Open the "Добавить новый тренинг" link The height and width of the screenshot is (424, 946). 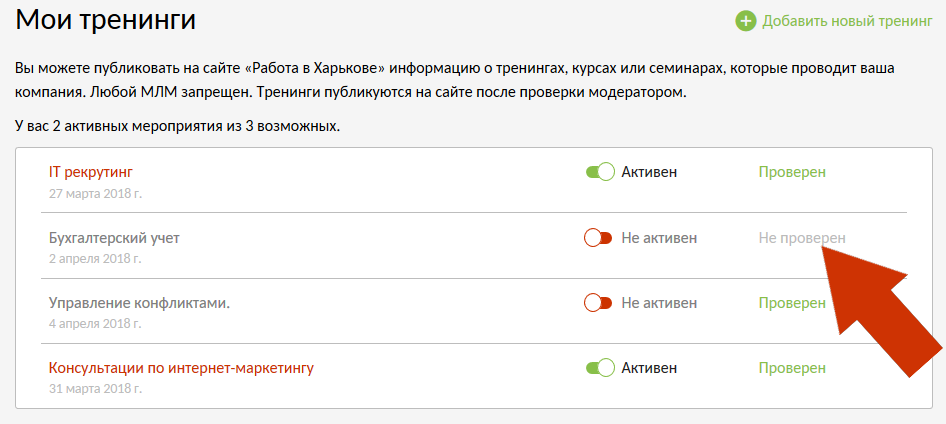(846, 21)
